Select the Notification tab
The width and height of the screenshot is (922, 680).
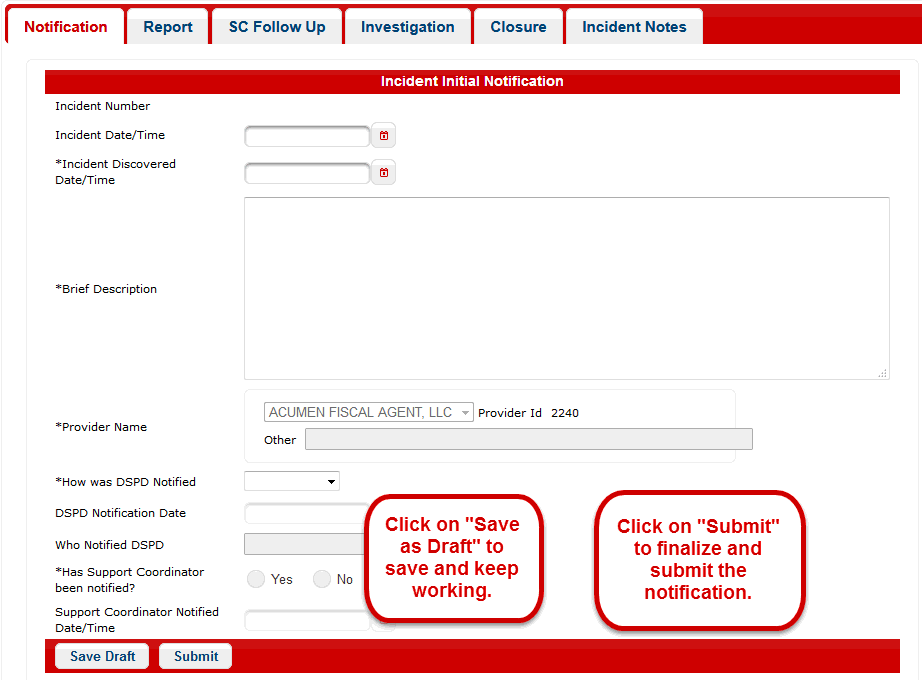point(66,27)
